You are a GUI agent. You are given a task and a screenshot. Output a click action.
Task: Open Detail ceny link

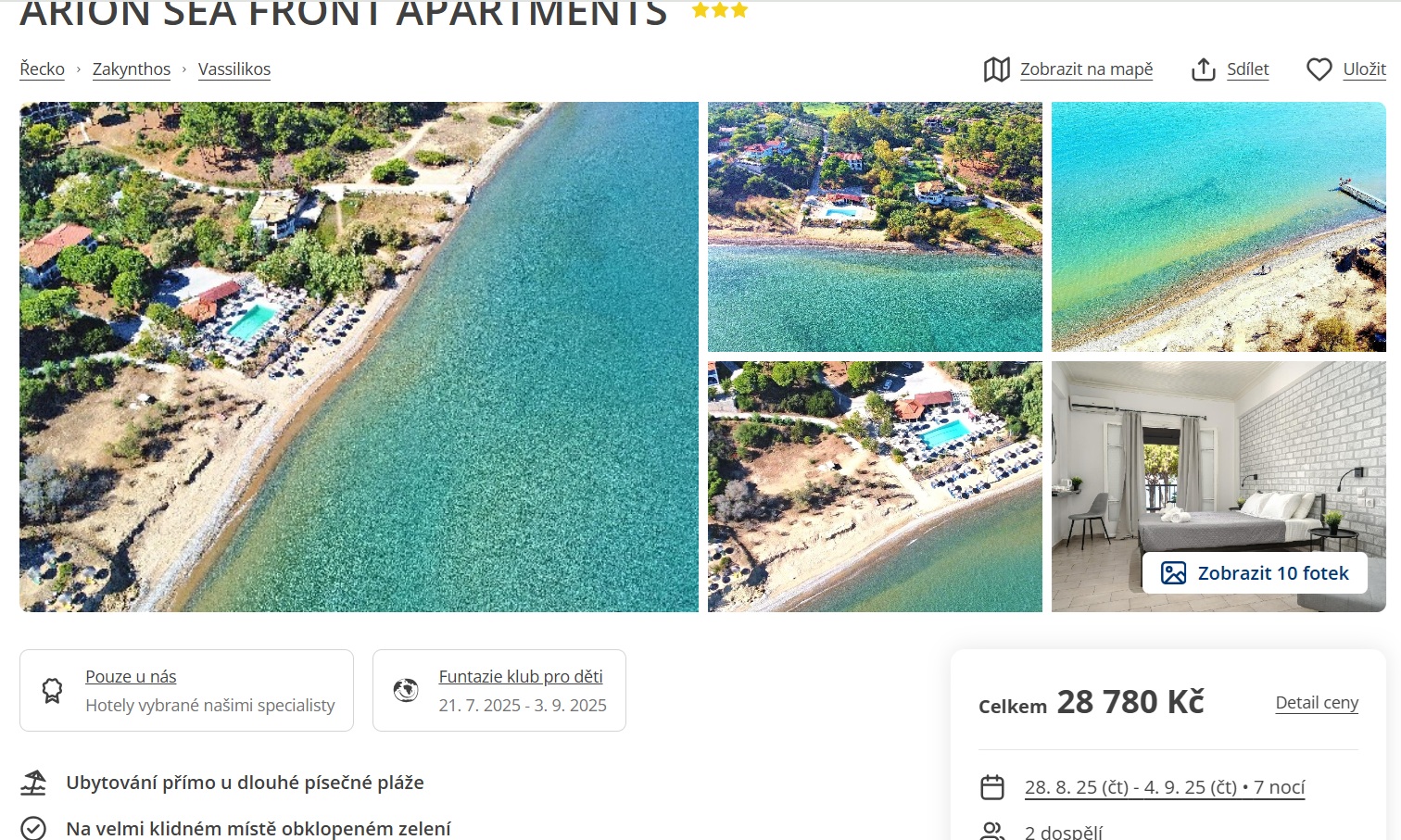[x=1317, y=703]
